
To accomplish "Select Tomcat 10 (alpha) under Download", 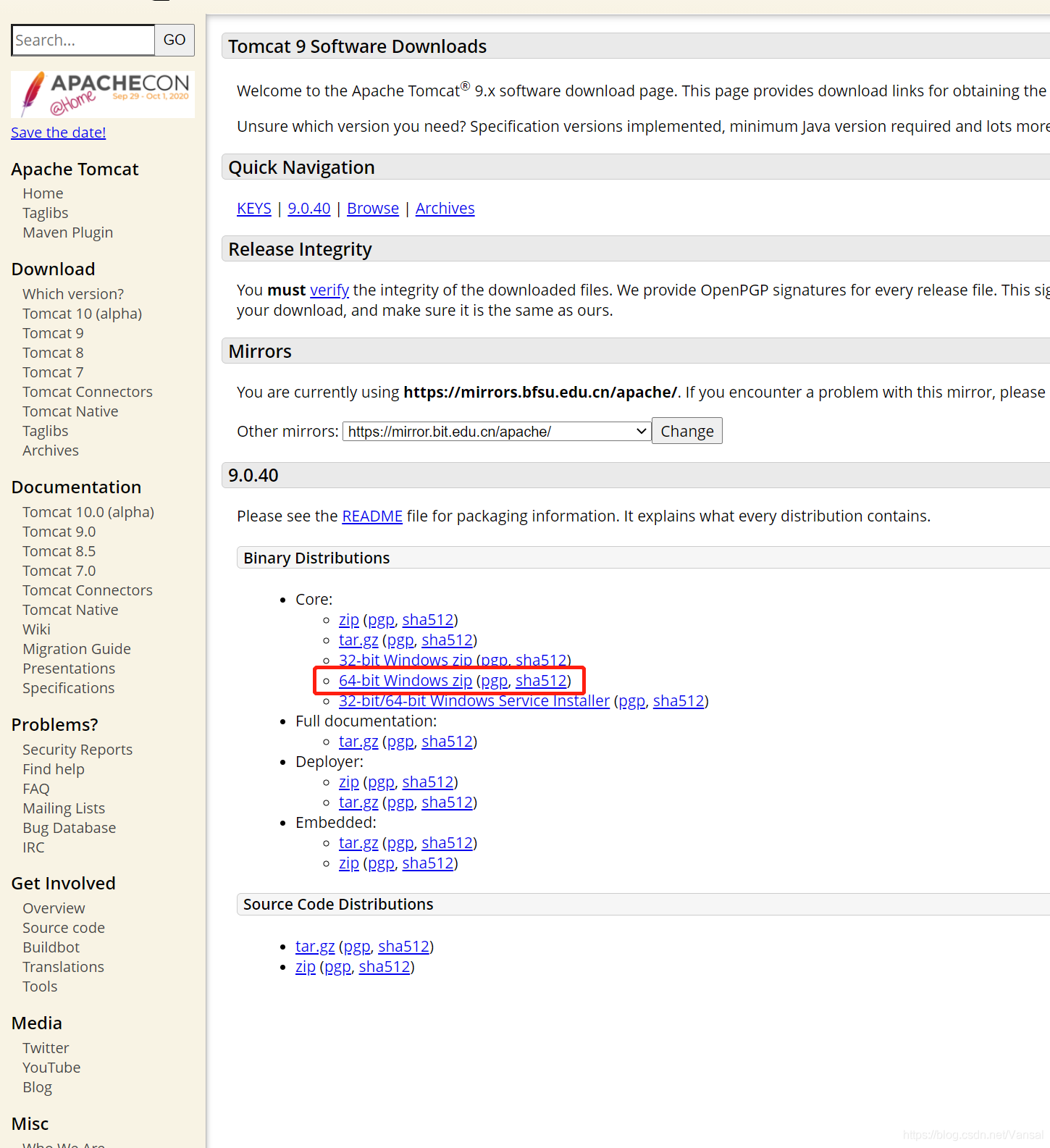I will pos(83,314).
